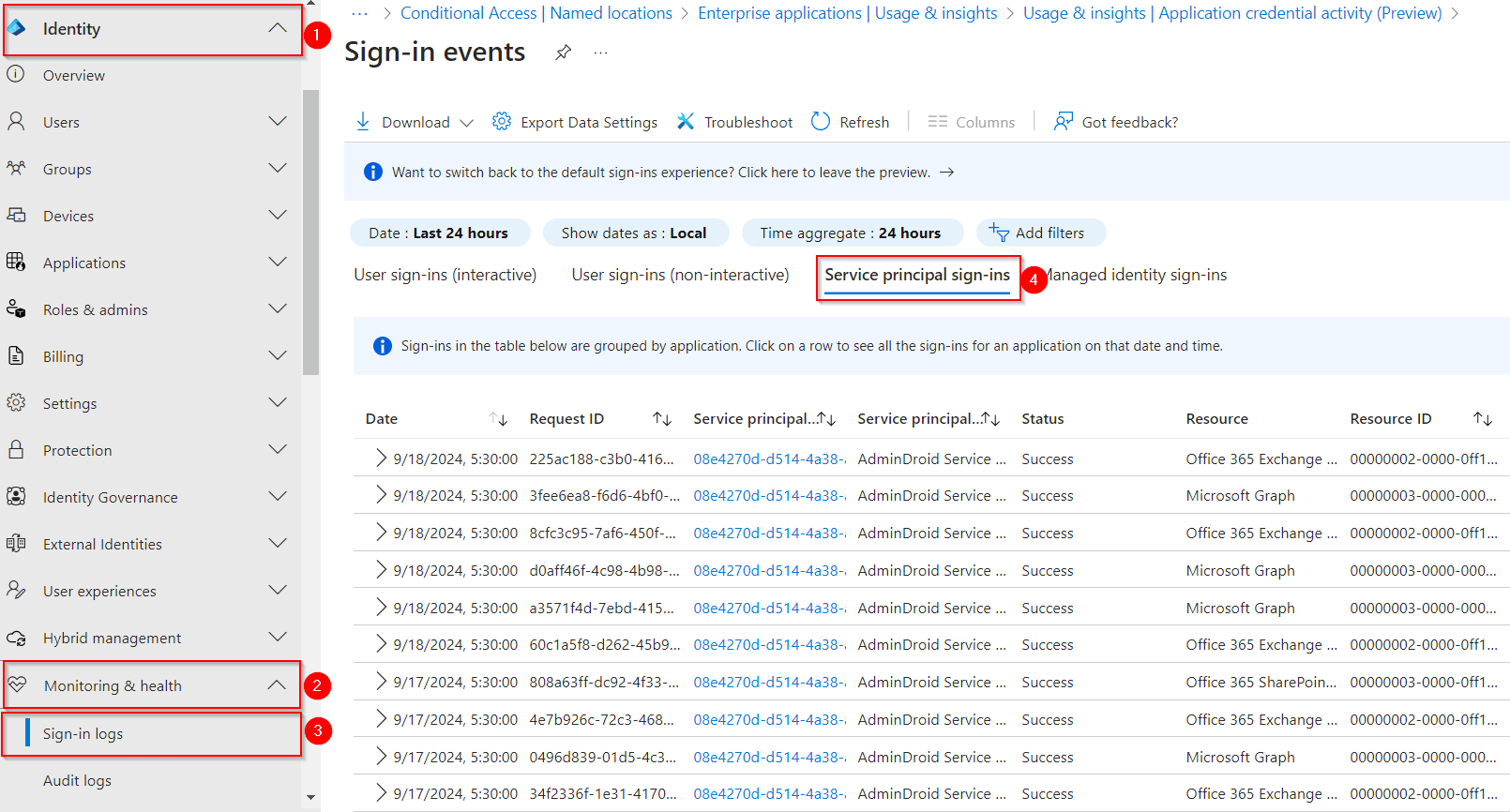Screen dimensions: 1510x812
Task: Expand the Protection menu chevron
Action: (278, 449)
